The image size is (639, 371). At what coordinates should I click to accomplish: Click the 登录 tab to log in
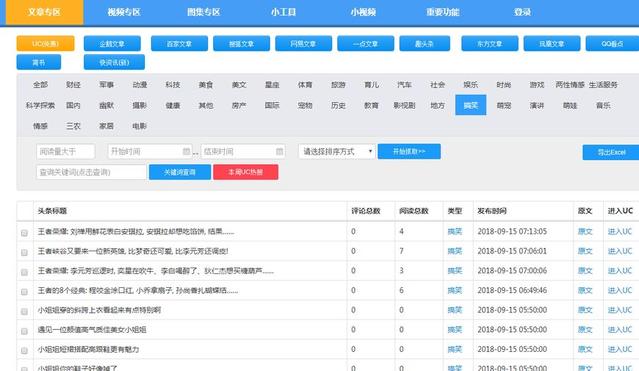(x=522, y=12)
